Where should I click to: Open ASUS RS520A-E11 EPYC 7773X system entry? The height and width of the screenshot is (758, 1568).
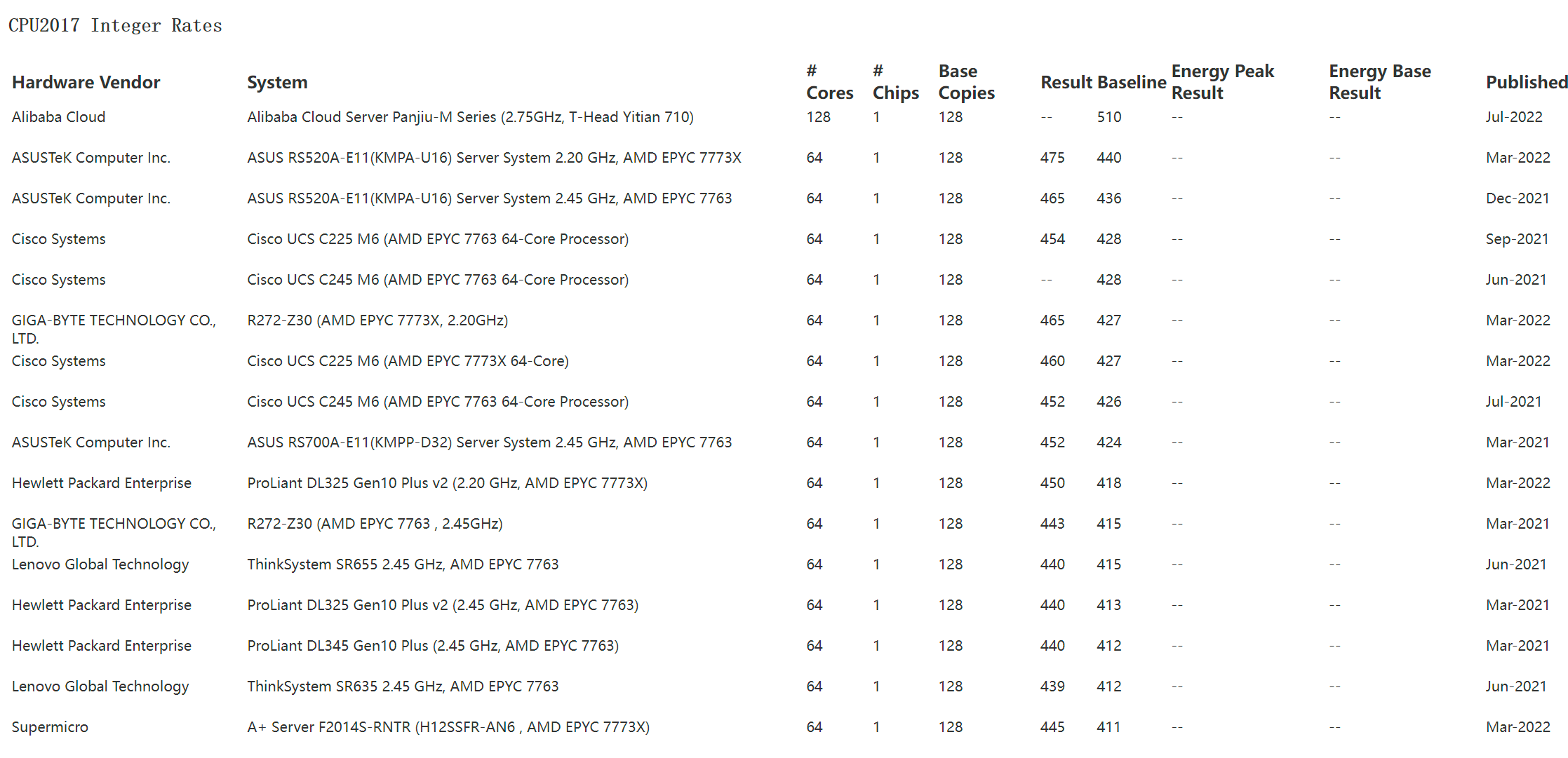click(x=494, y=158)
